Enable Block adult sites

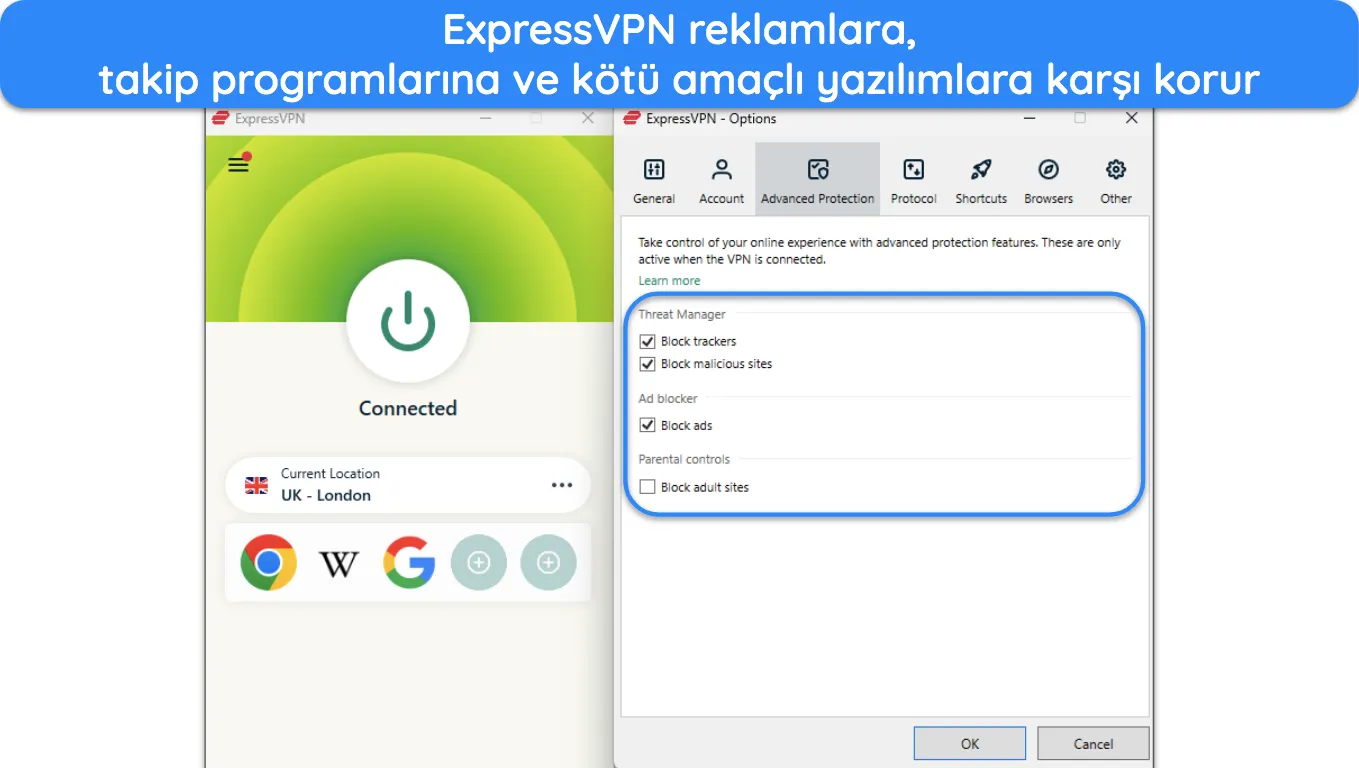(647, 487)
